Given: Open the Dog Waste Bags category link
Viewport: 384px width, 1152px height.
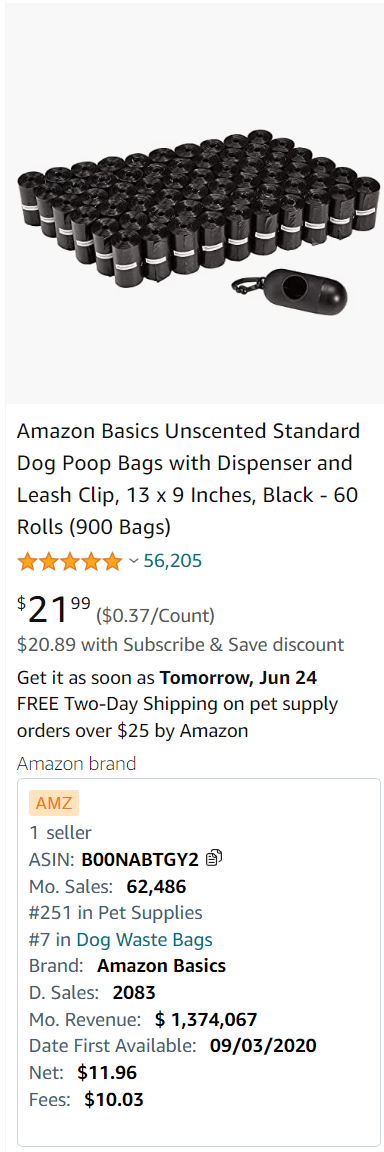Looking at the screenshot, I should pyautogui.click(x=144, y=940).
